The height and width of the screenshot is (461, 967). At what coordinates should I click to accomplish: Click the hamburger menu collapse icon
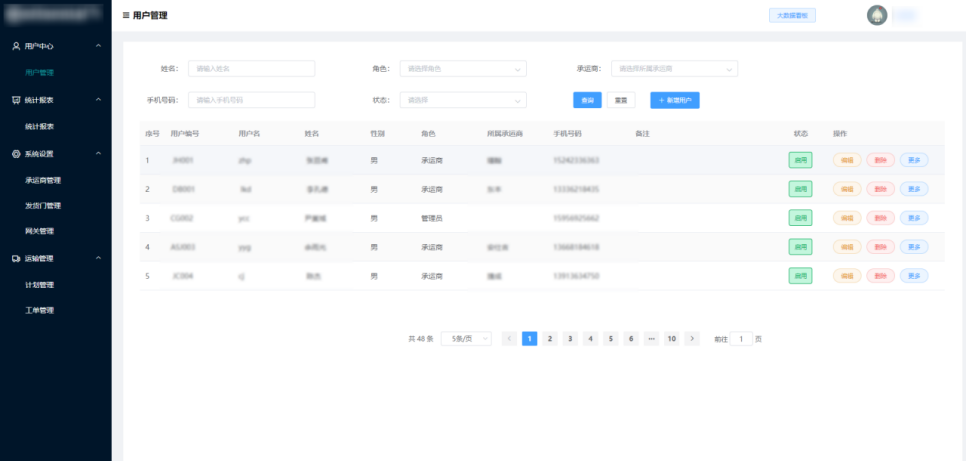pos(125,16)
